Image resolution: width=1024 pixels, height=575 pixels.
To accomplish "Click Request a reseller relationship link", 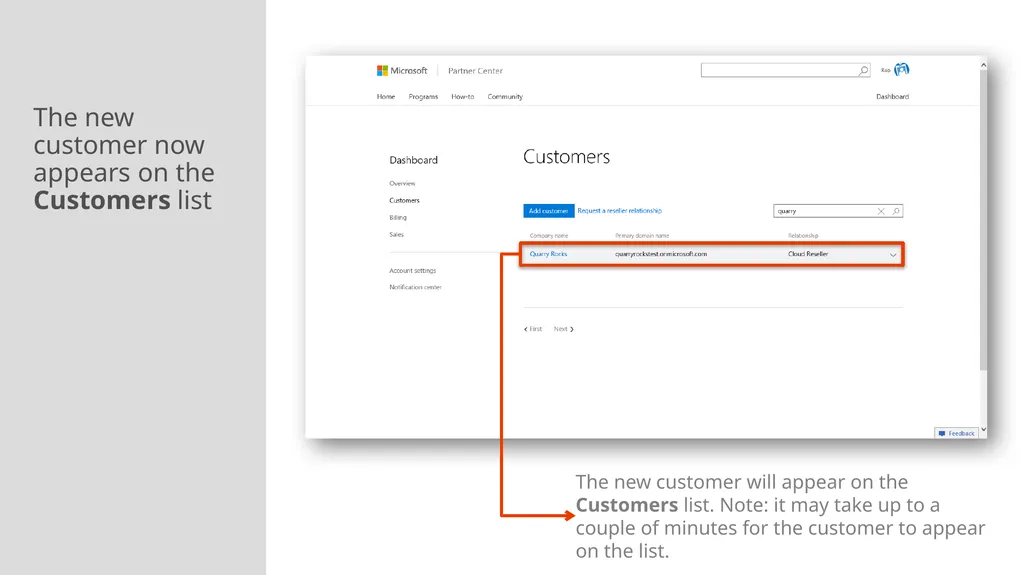I will 620,210.
